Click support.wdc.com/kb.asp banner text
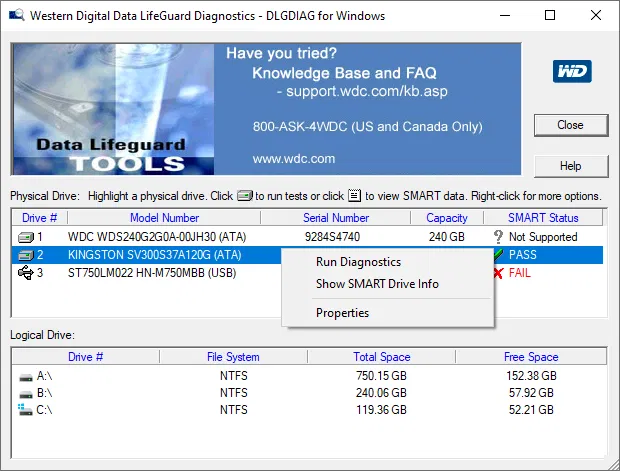Screen dimensions: 620x471 pos(367,91)
